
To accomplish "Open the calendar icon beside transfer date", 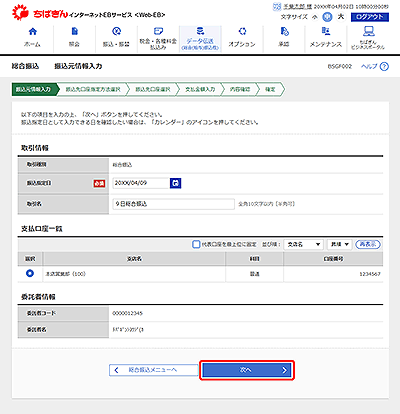I will [x=175, y=183].
